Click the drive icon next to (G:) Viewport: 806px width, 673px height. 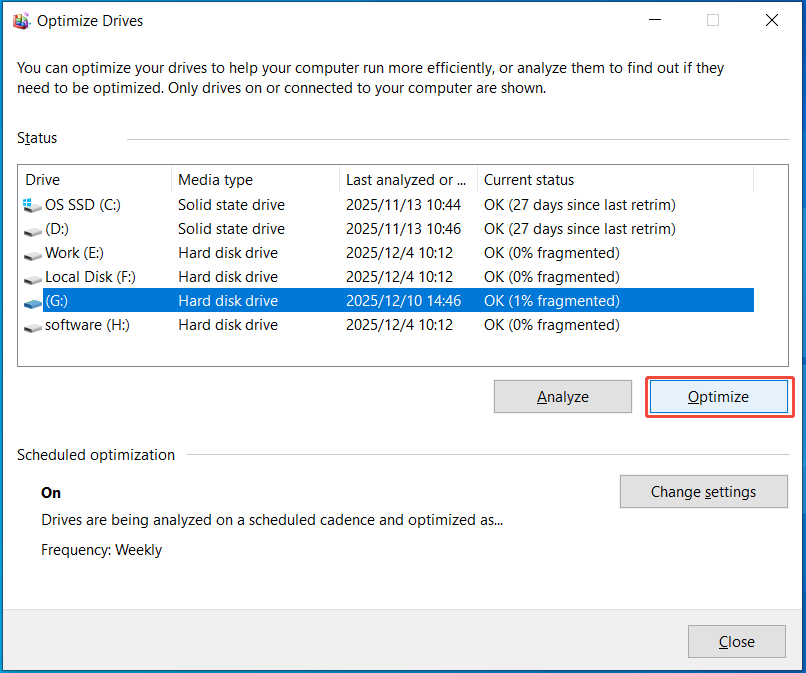point(30,301)
